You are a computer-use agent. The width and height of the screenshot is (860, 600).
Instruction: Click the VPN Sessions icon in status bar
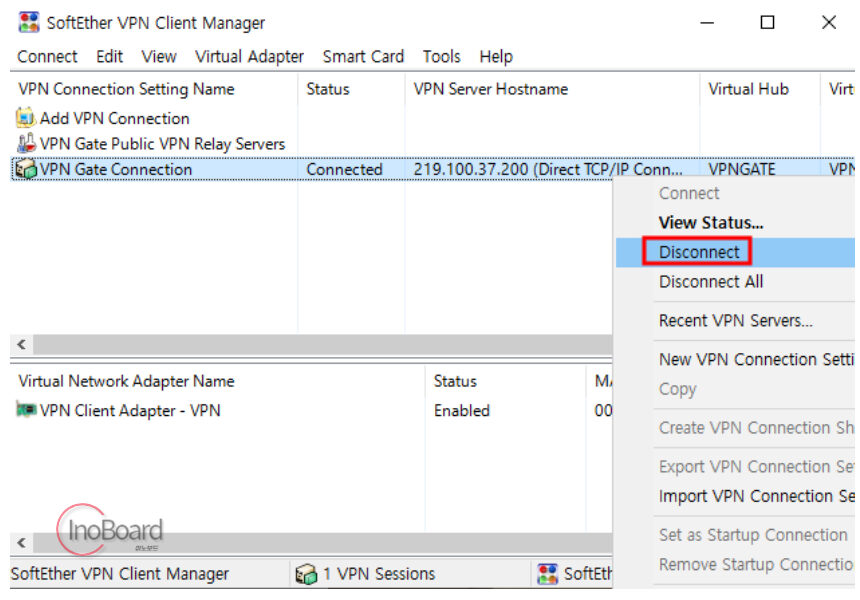[x=305, y=574]
